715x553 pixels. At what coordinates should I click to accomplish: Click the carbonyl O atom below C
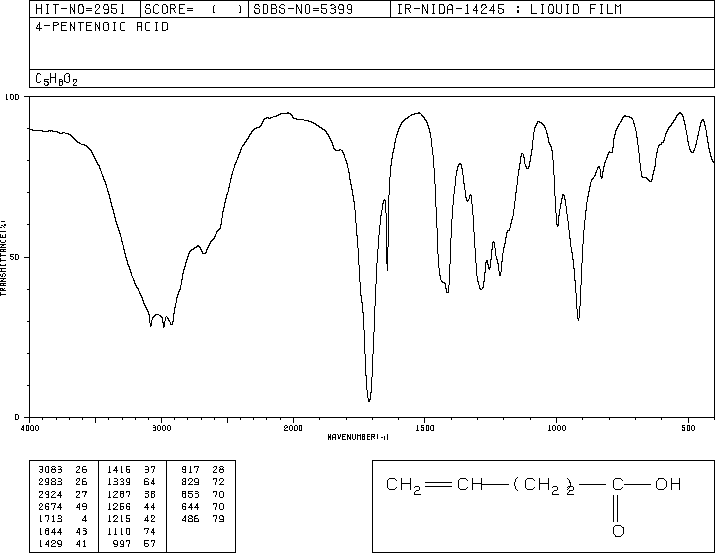click(x=618, y=531)
